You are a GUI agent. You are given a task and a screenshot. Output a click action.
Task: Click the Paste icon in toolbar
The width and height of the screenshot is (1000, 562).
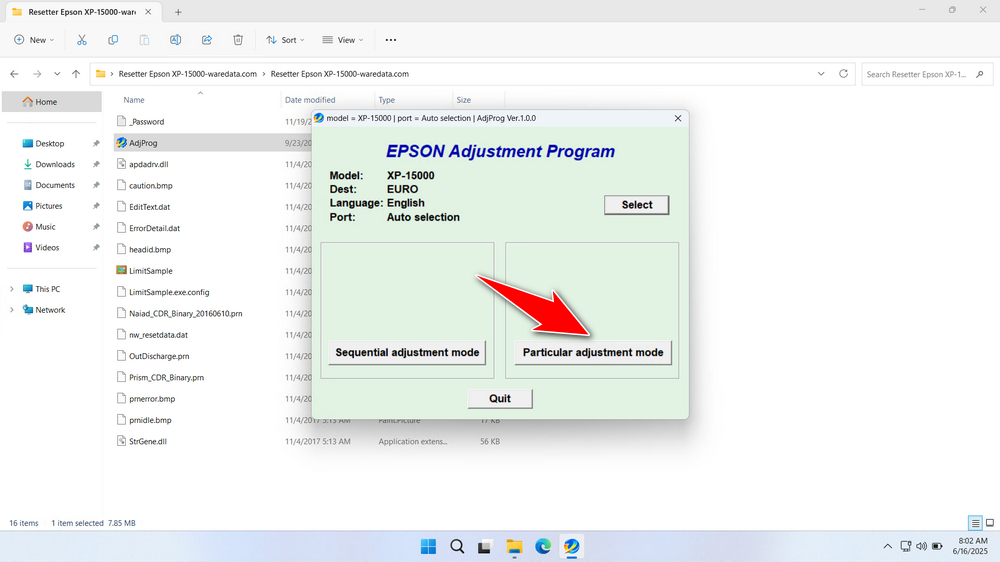pyautogui.click(x=144, y=40)
